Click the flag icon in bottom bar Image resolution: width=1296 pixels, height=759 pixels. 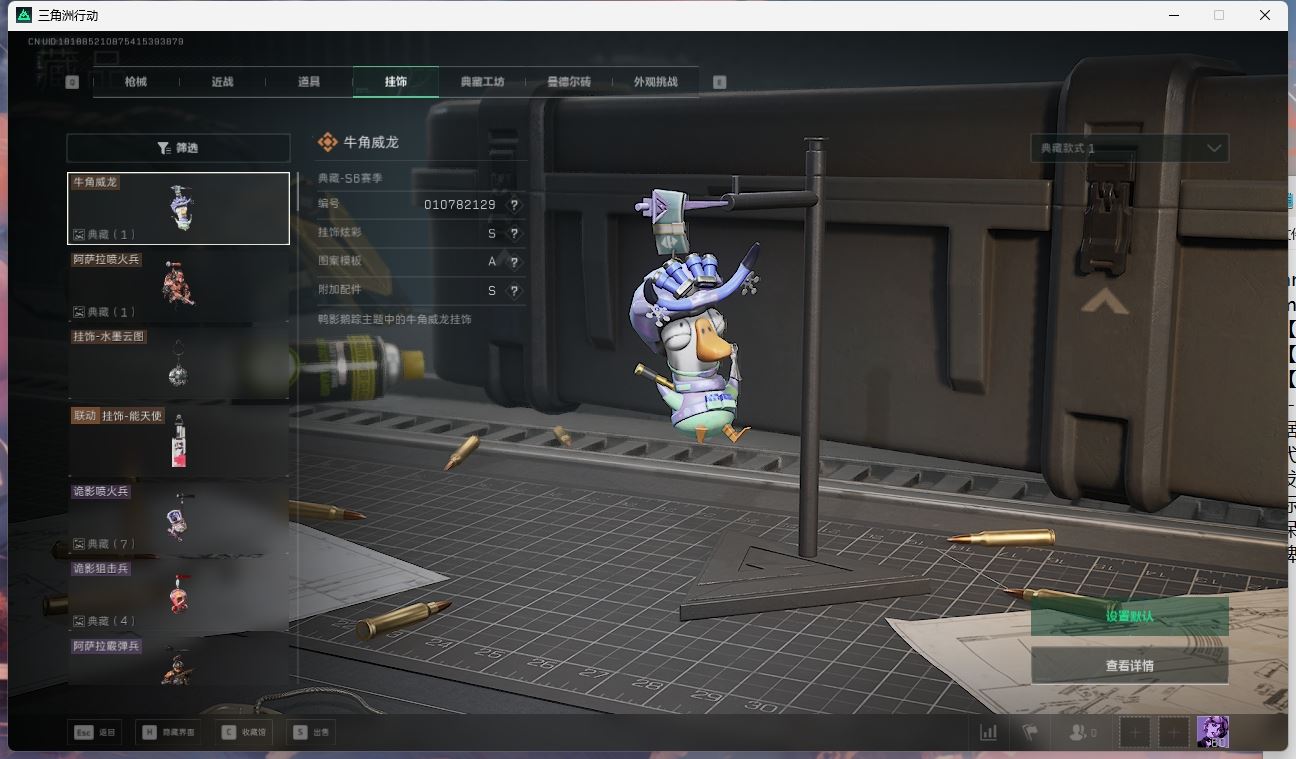point(1029,733)
